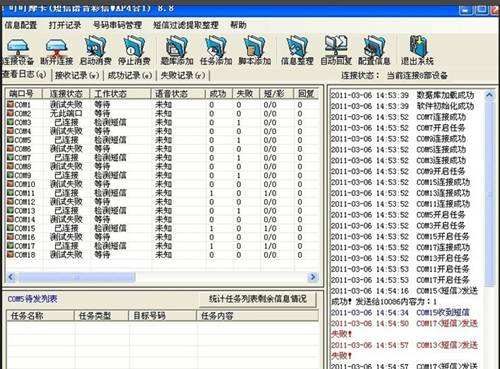Image resolution: width=500 pixels, height=369 pixels.
Task: Open the 脚本添加 tool
Action: pyautogui.click(x=255, y=51)
